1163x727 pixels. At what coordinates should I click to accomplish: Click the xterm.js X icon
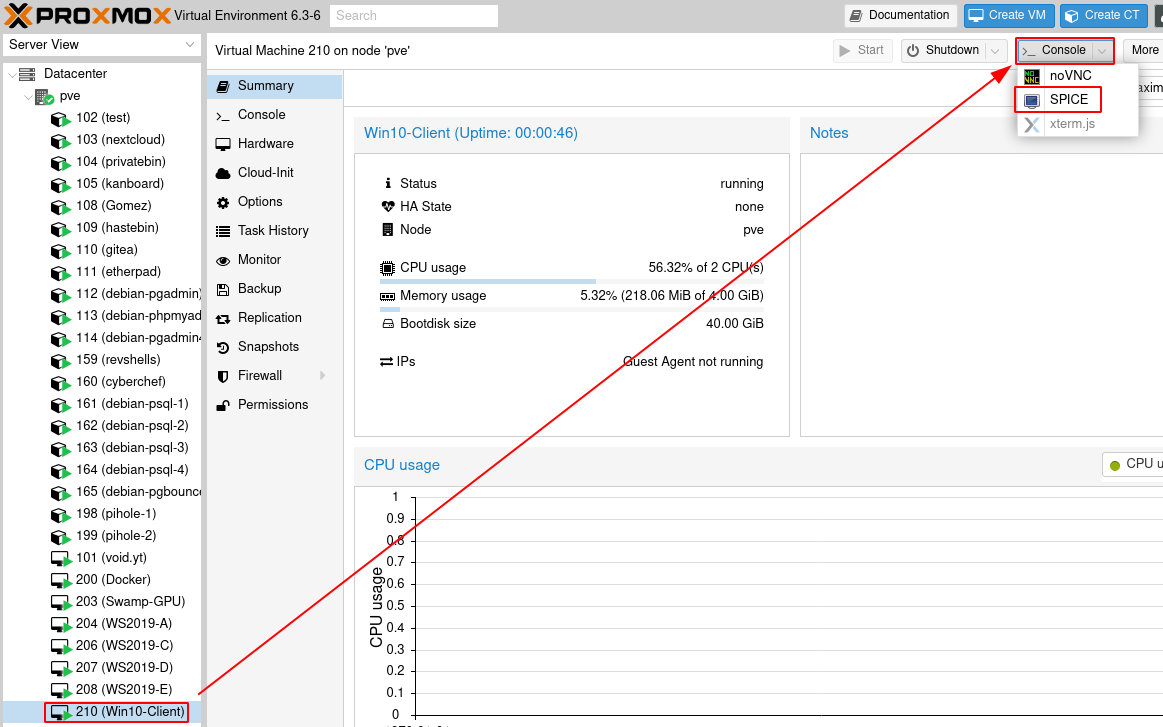[1031, 124]
